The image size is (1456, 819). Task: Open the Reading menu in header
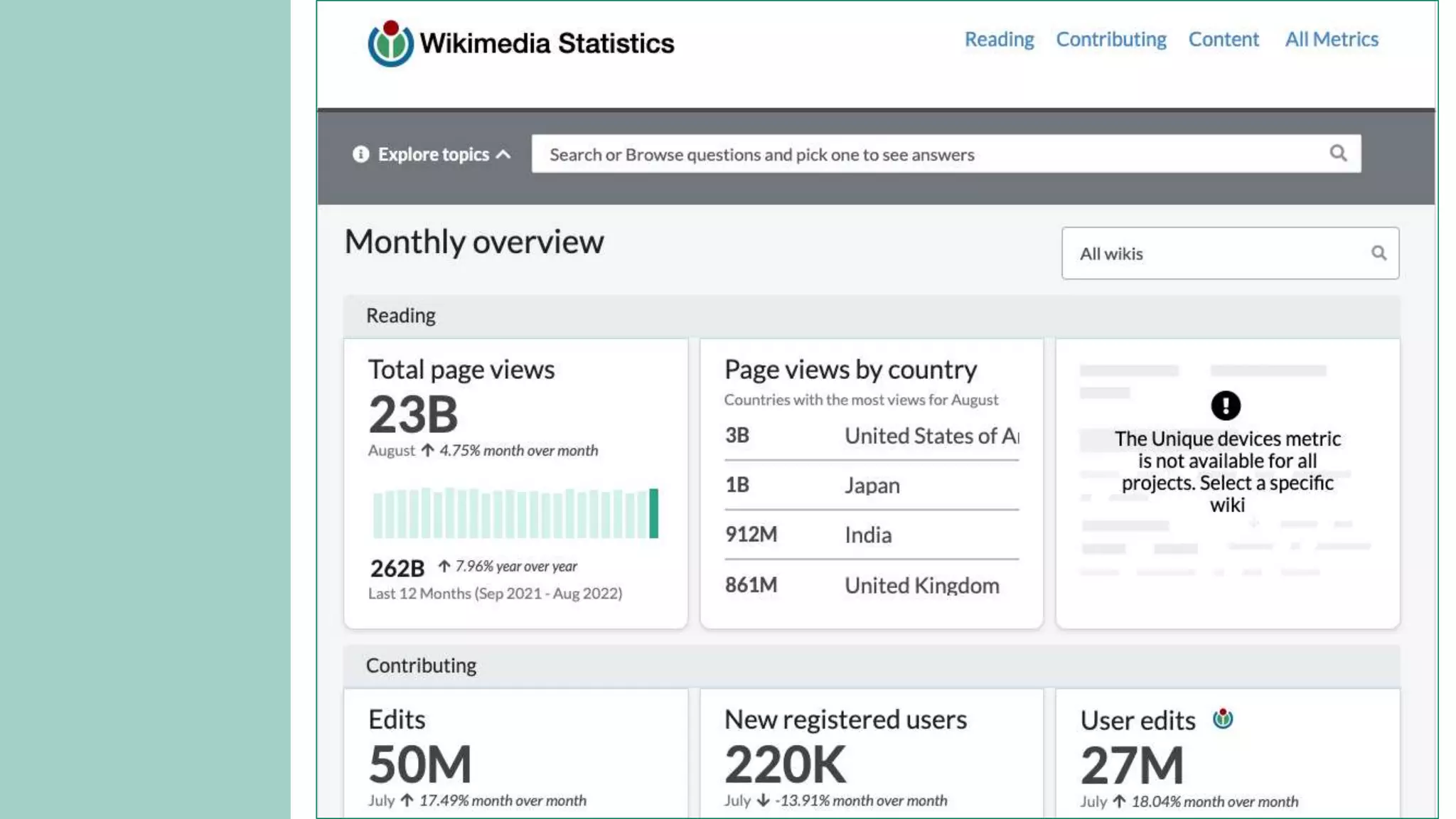(999, 39)
